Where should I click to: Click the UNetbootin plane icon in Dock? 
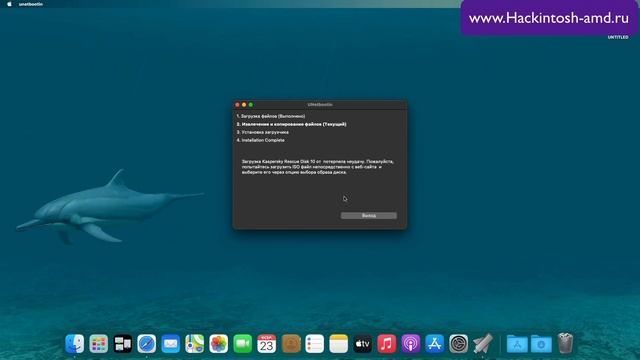point(483,344)
